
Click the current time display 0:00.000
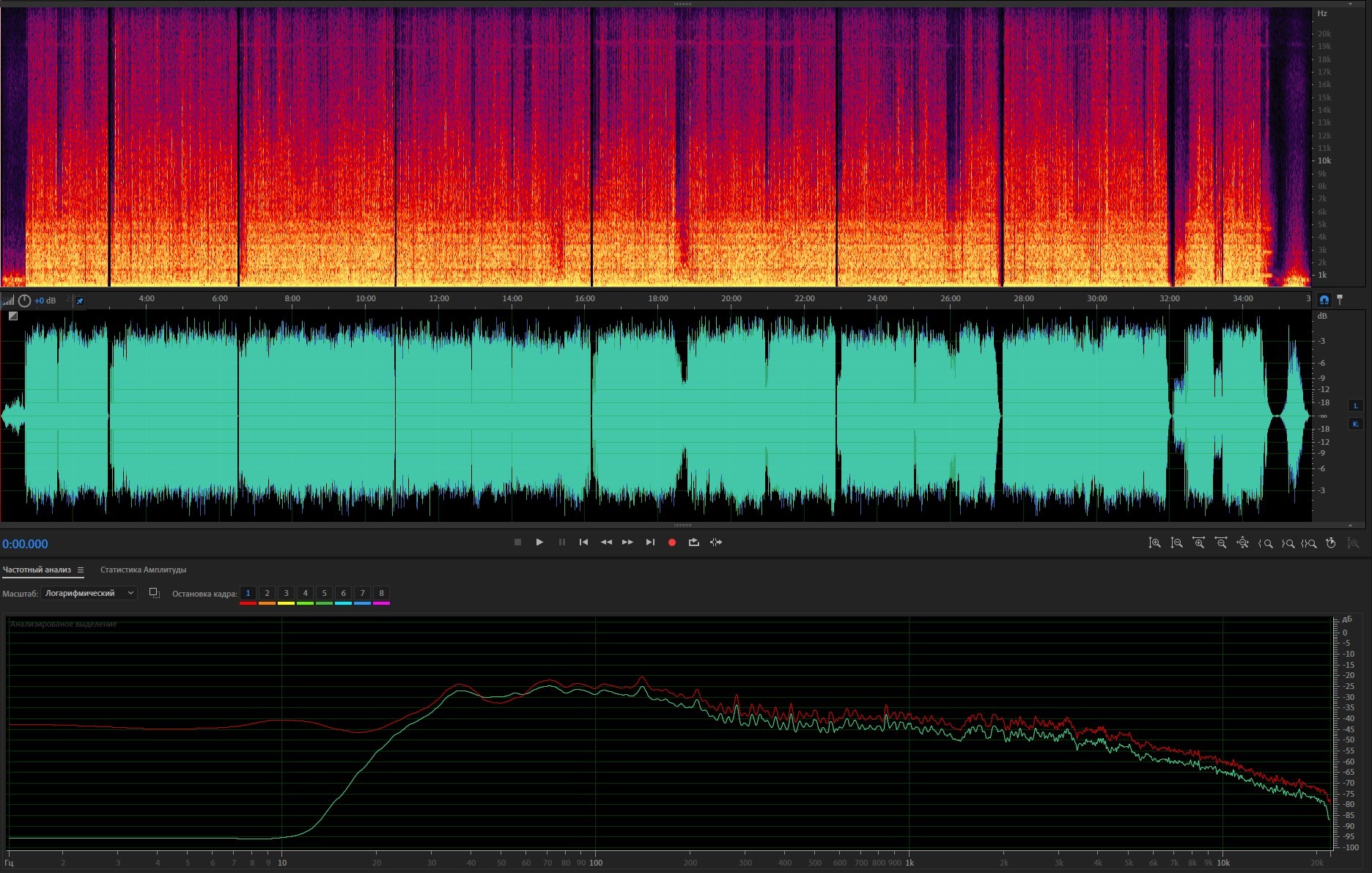tap(25, 544)
